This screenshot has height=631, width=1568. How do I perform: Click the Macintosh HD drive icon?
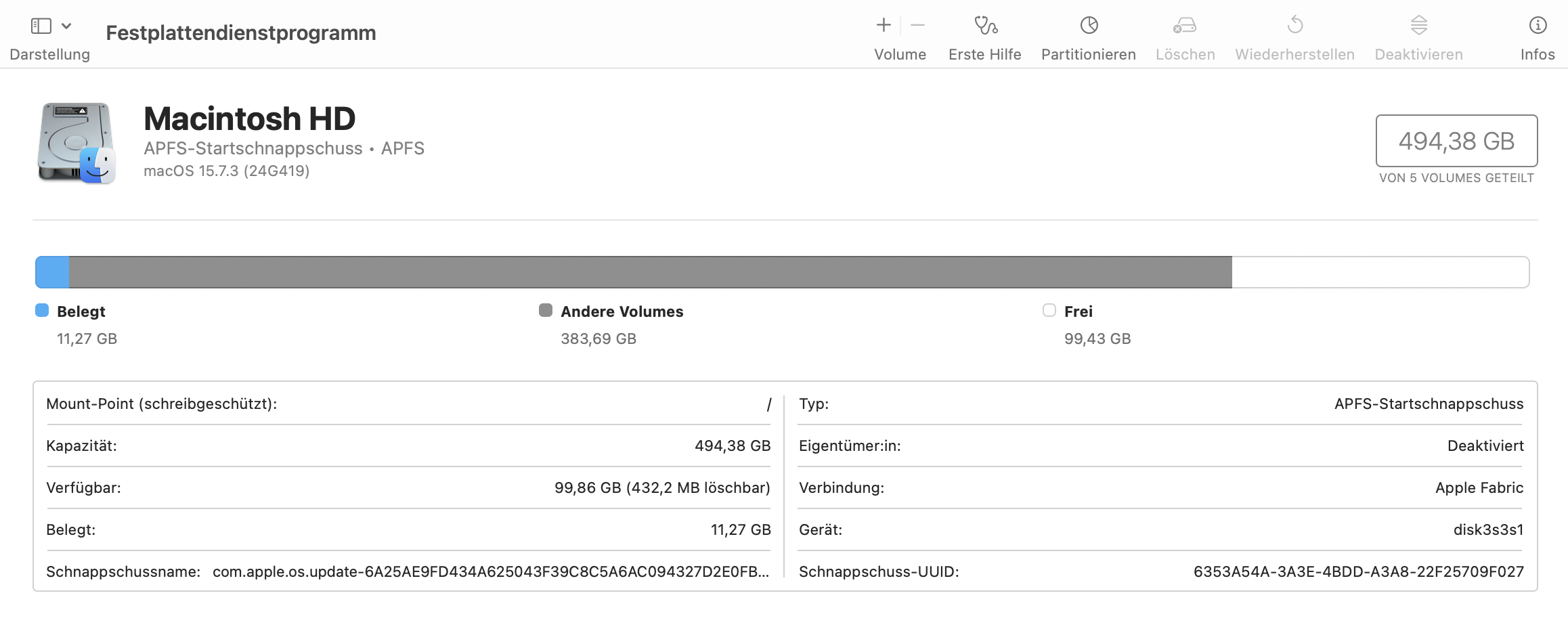[77, 143]
